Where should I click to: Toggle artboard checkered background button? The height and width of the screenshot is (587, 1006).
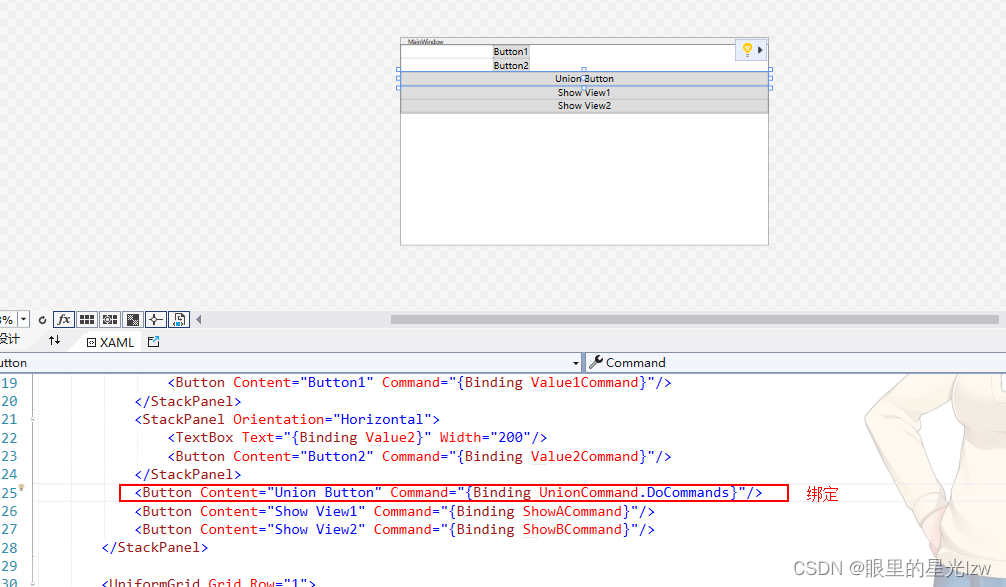[x=133, y=319]
